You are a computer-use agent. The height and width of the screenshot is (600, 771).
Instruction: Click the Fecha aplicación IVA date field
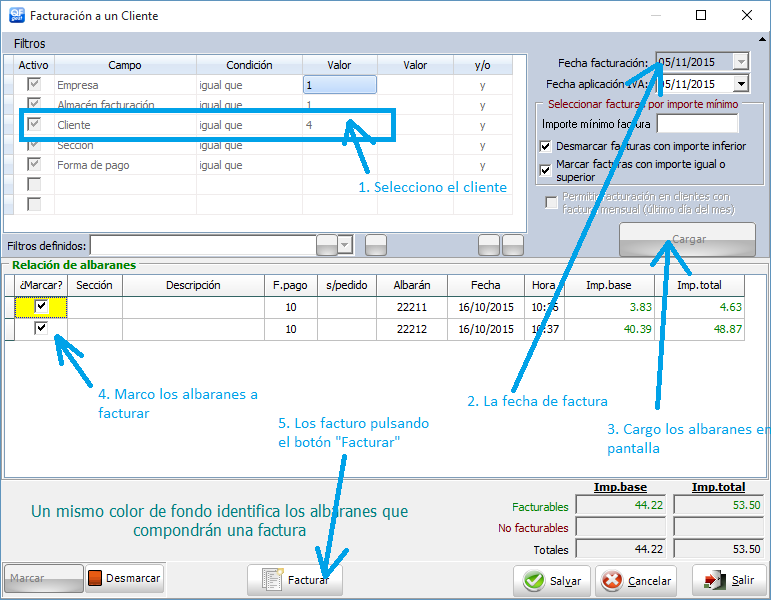tap(695, 84)
